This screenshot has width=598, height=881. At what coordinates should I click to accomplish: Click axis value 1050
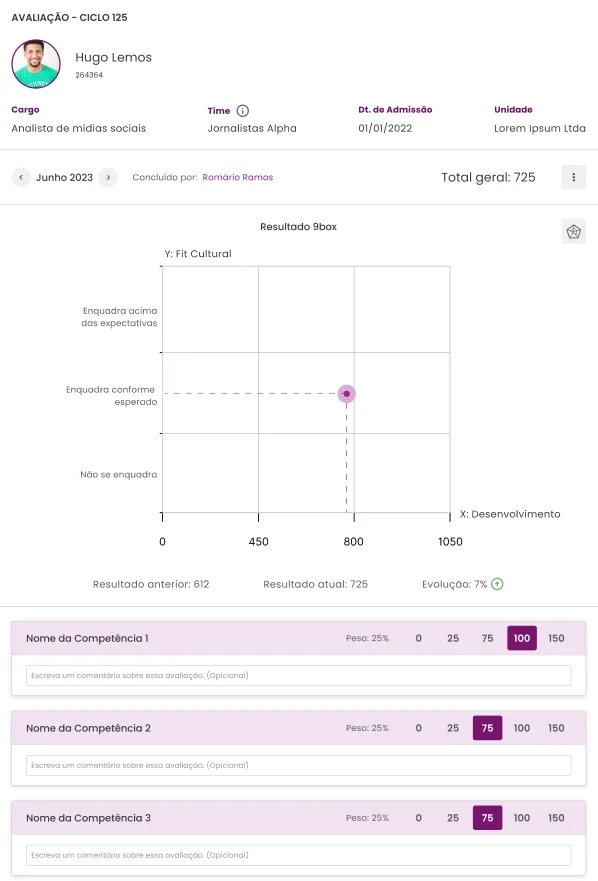(450, 542)
